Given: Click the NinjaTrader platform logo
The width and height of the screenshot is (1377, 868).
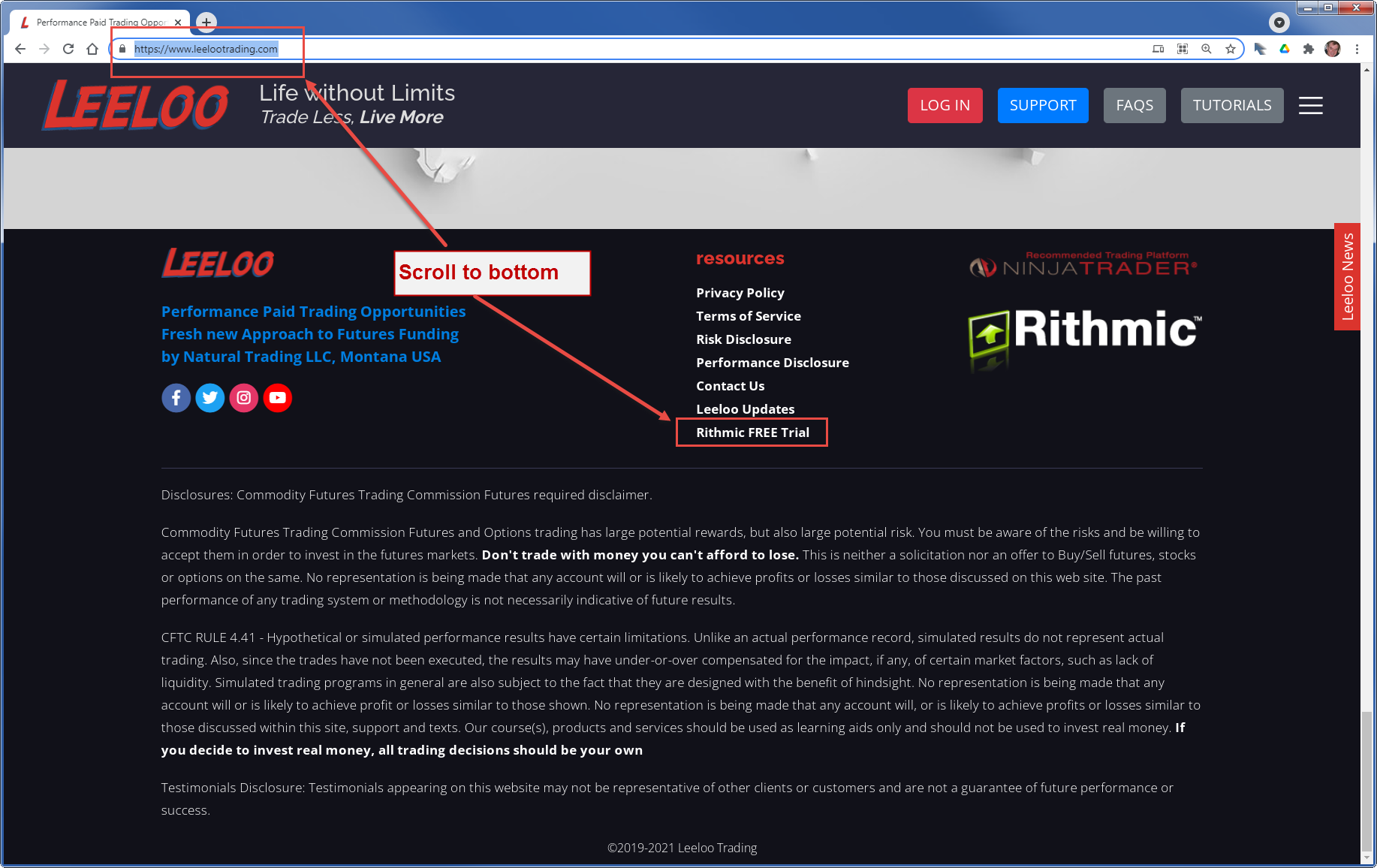Looking at the screenshot, I should 1083,265.
